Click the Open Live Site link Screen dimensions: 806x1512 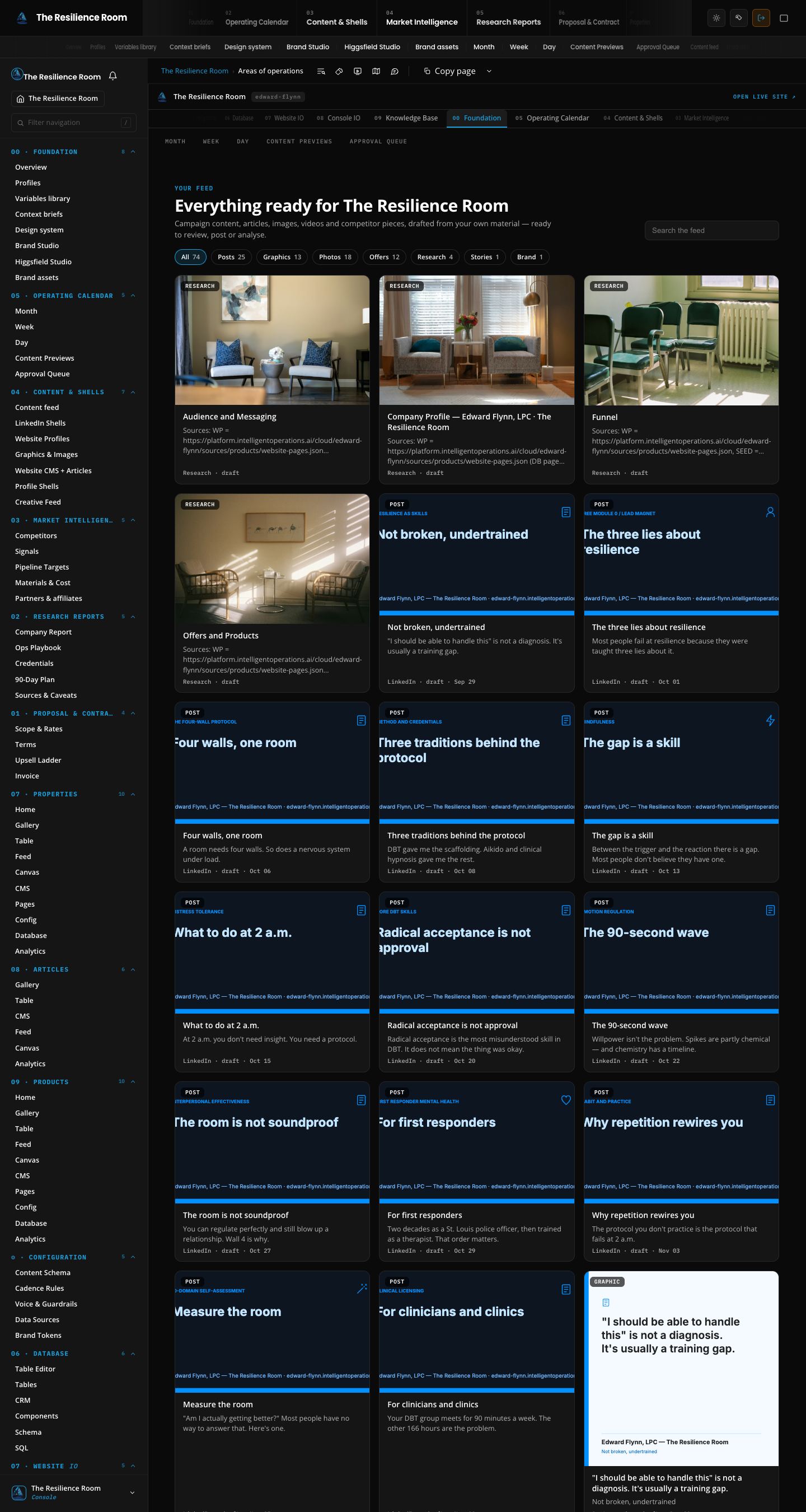click(765, 97)
